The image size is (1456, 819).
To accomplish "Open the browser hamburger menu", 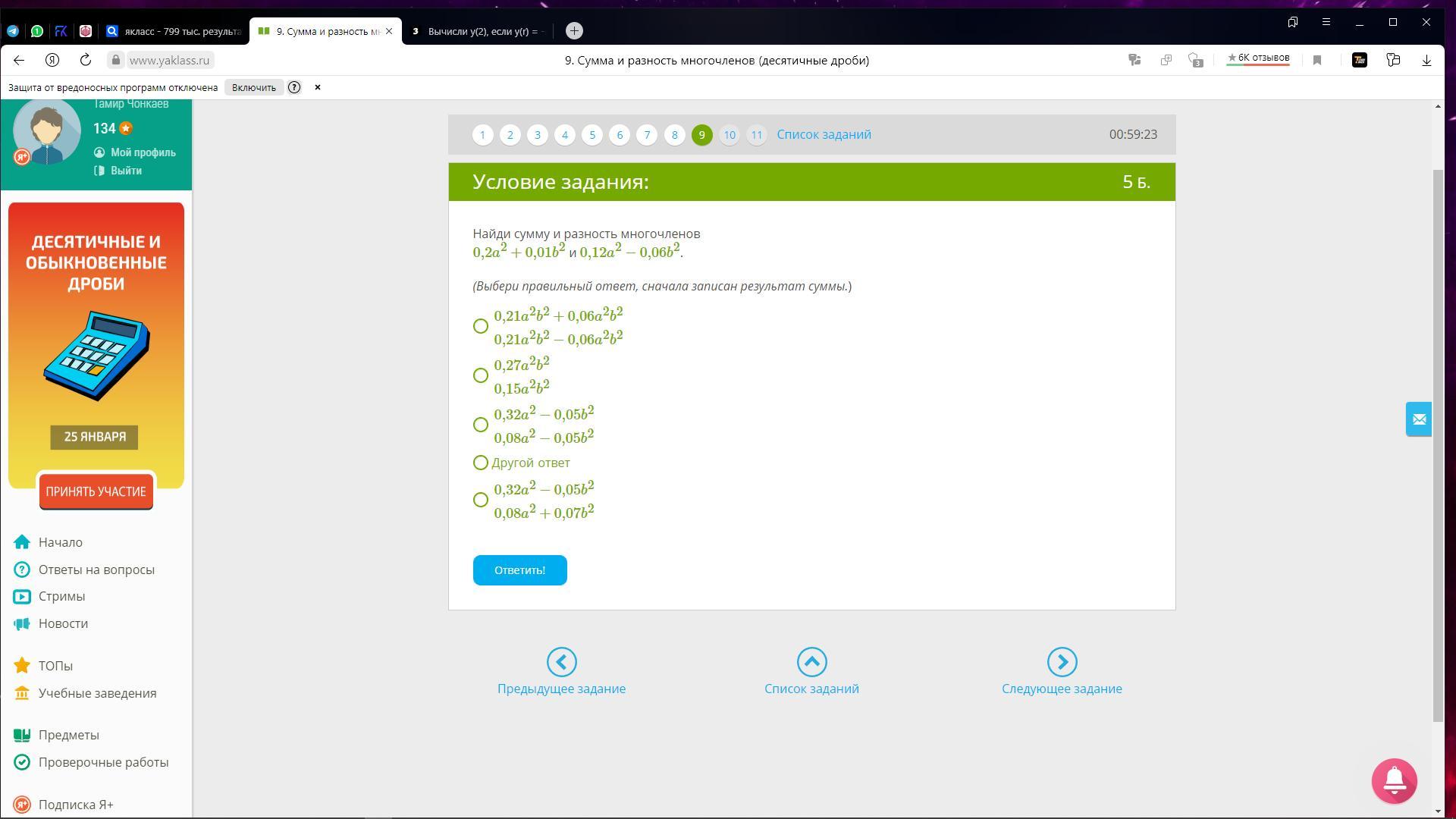I will pos(1326,22).
